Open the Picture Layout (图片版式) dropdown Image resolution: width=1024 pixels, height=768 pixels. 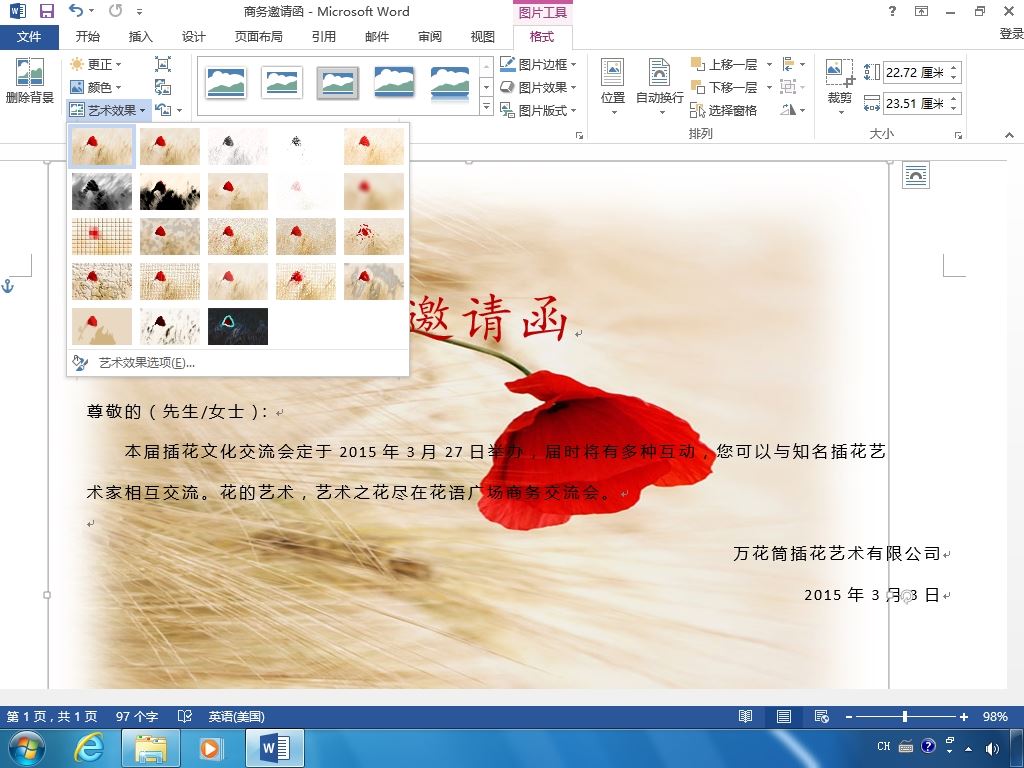click(x=538, y=110)
